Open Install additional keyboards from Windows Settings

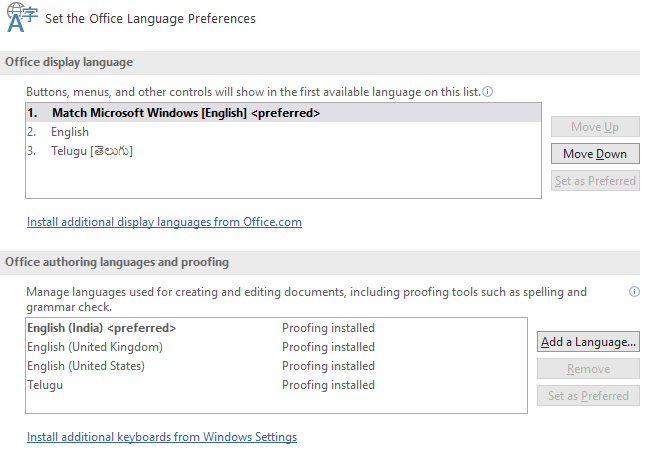click(162, 437)
